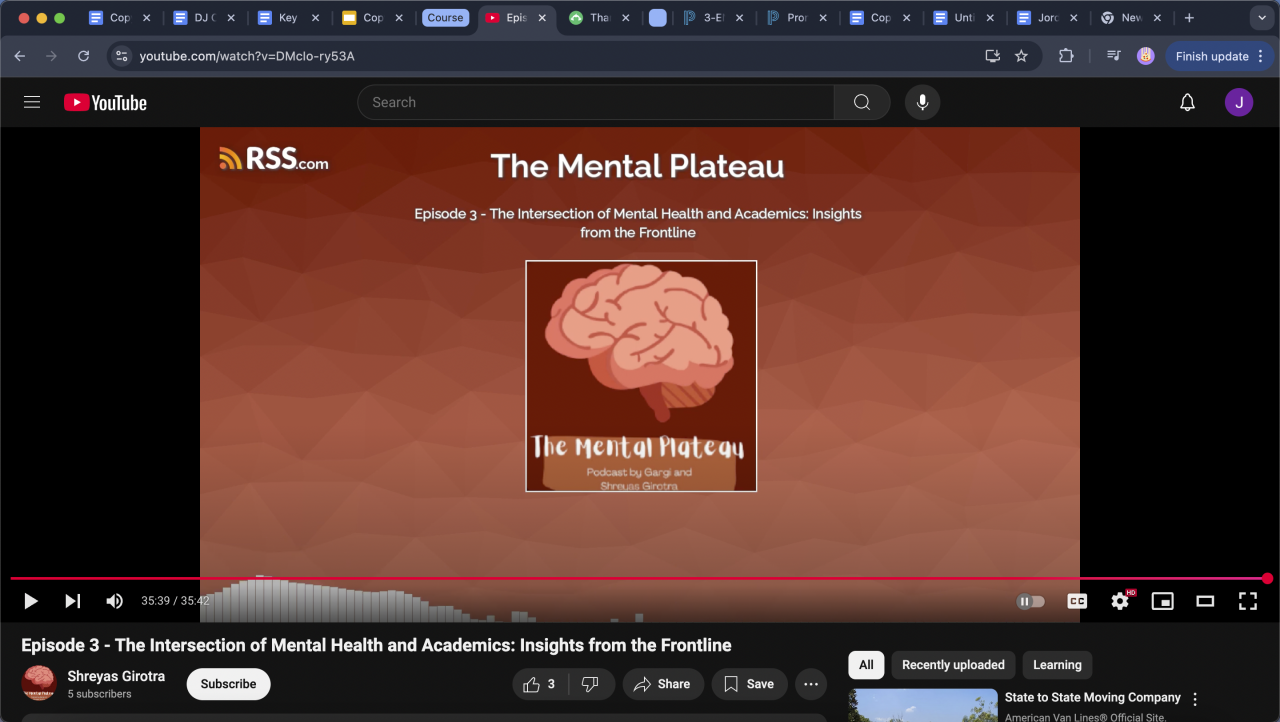Toggle closed captions on video
This screenshot has width=1280, height=722.
[x=1077, y=601]
